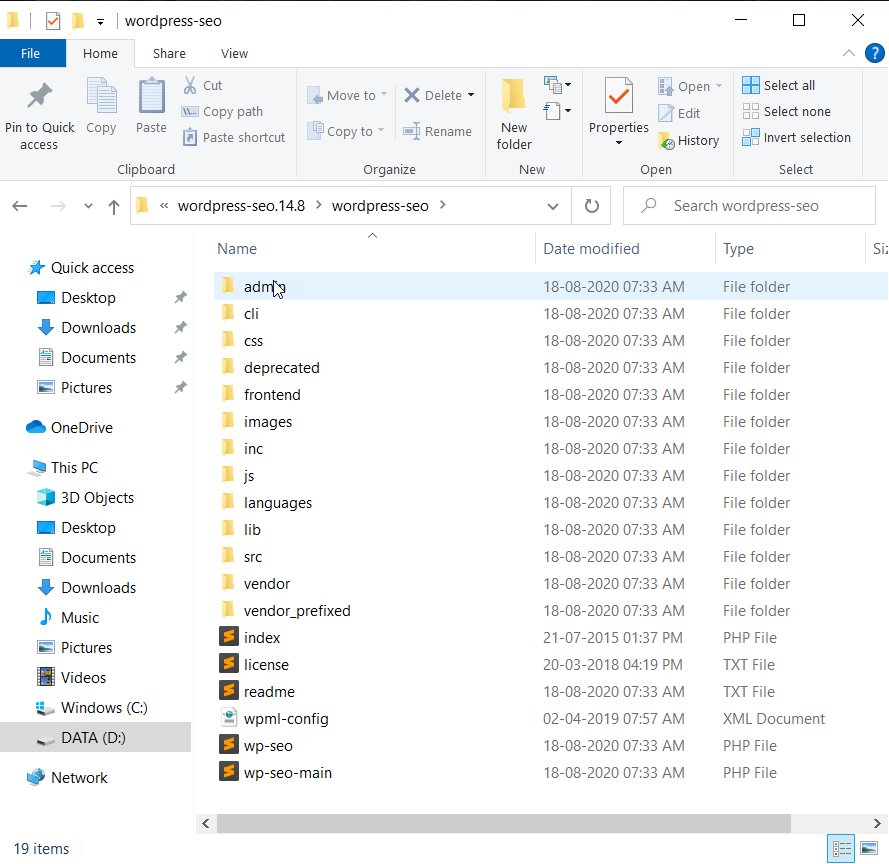Click Select all in the ribbon
Image resolution: width=889 pixels, height=864 pixels.
[x=778, y=85]
